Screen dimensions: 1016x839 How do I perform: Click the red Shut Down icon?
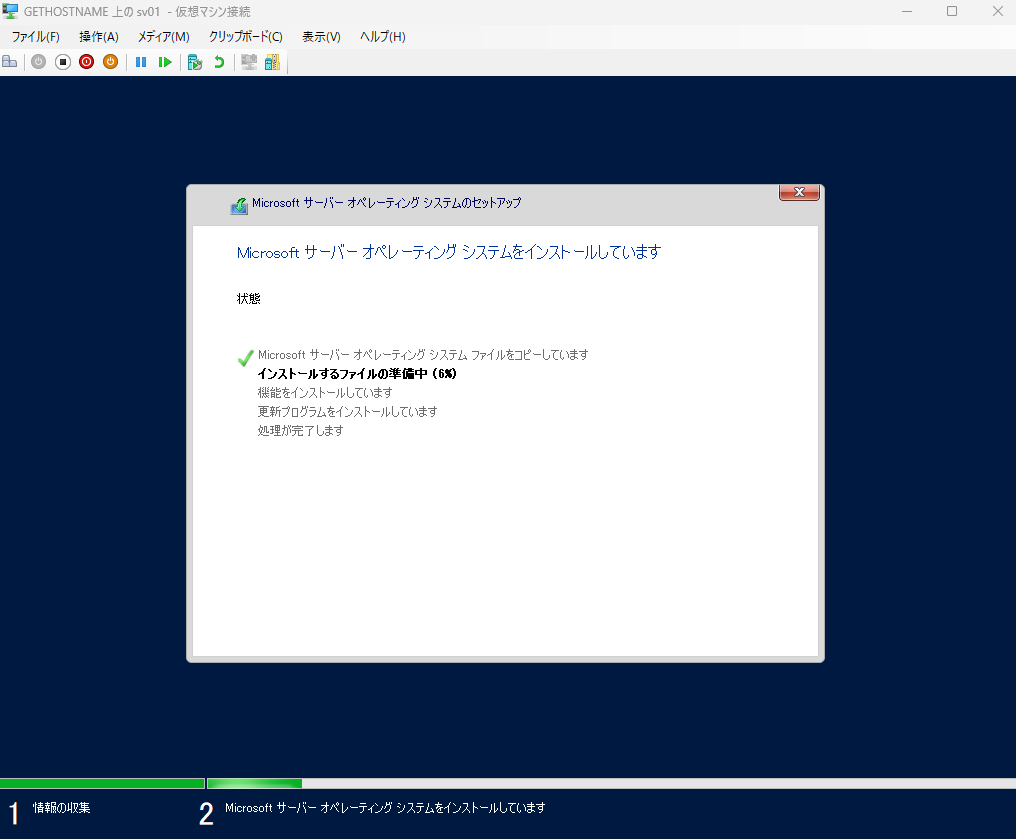86,62
